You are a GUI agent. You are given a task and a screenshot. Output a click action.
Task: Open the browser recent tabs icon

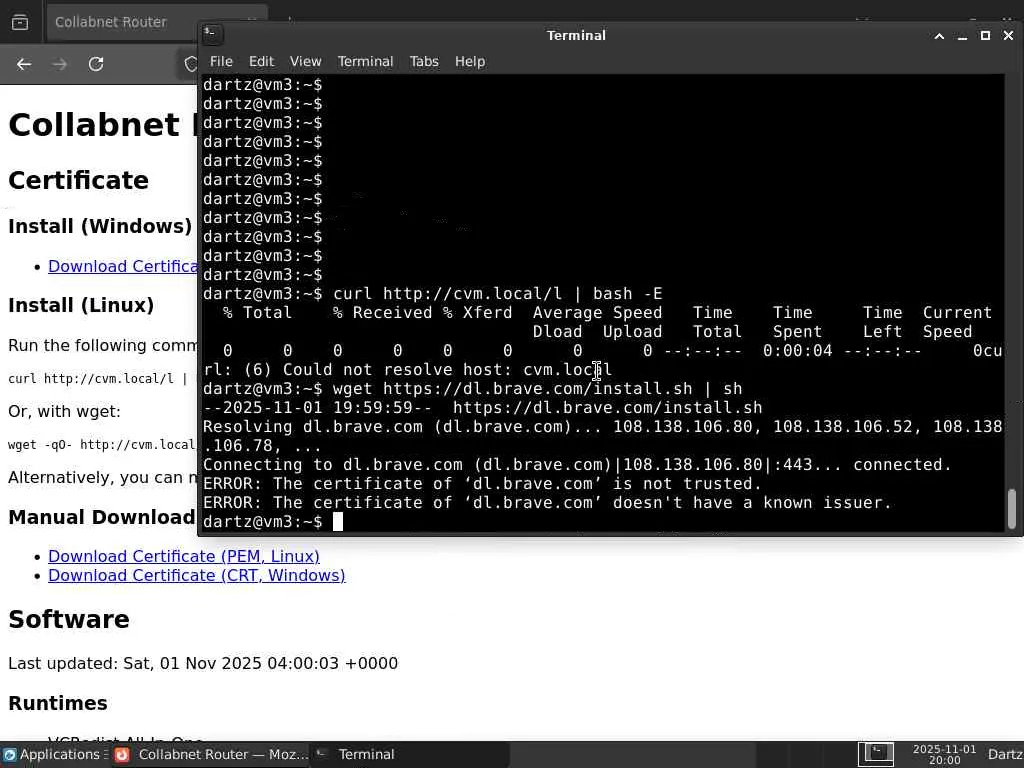pos(20,22)
